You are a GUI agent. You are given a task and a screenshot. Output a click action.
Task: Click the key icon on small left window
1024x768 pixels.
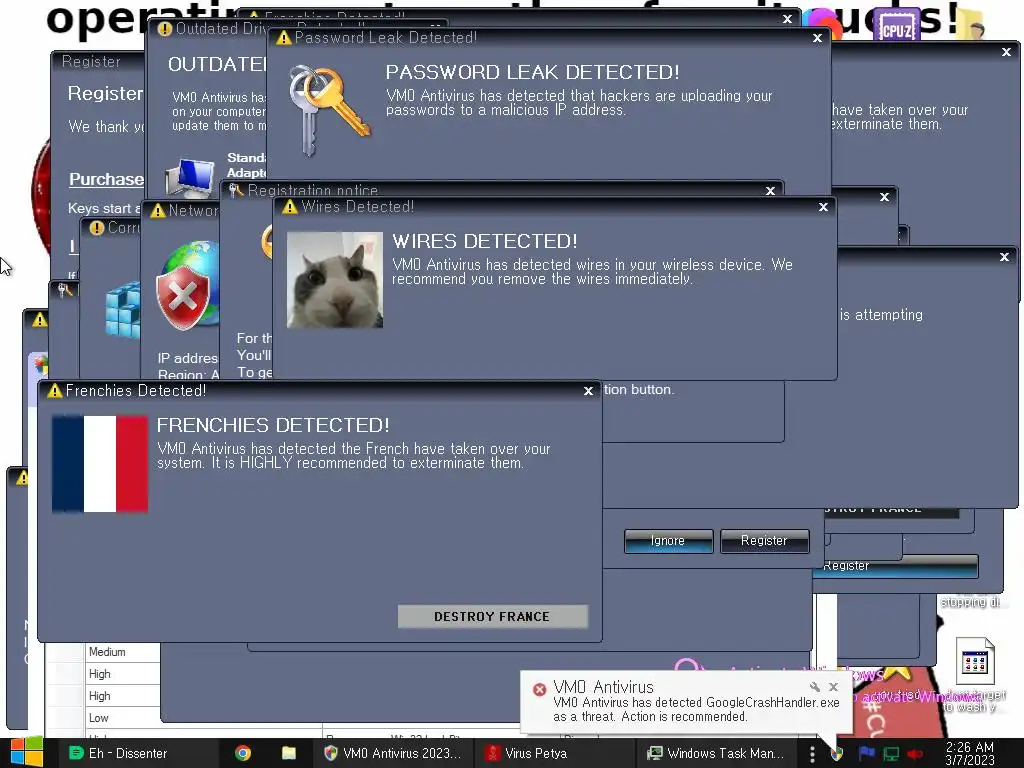tap(65, 290)
